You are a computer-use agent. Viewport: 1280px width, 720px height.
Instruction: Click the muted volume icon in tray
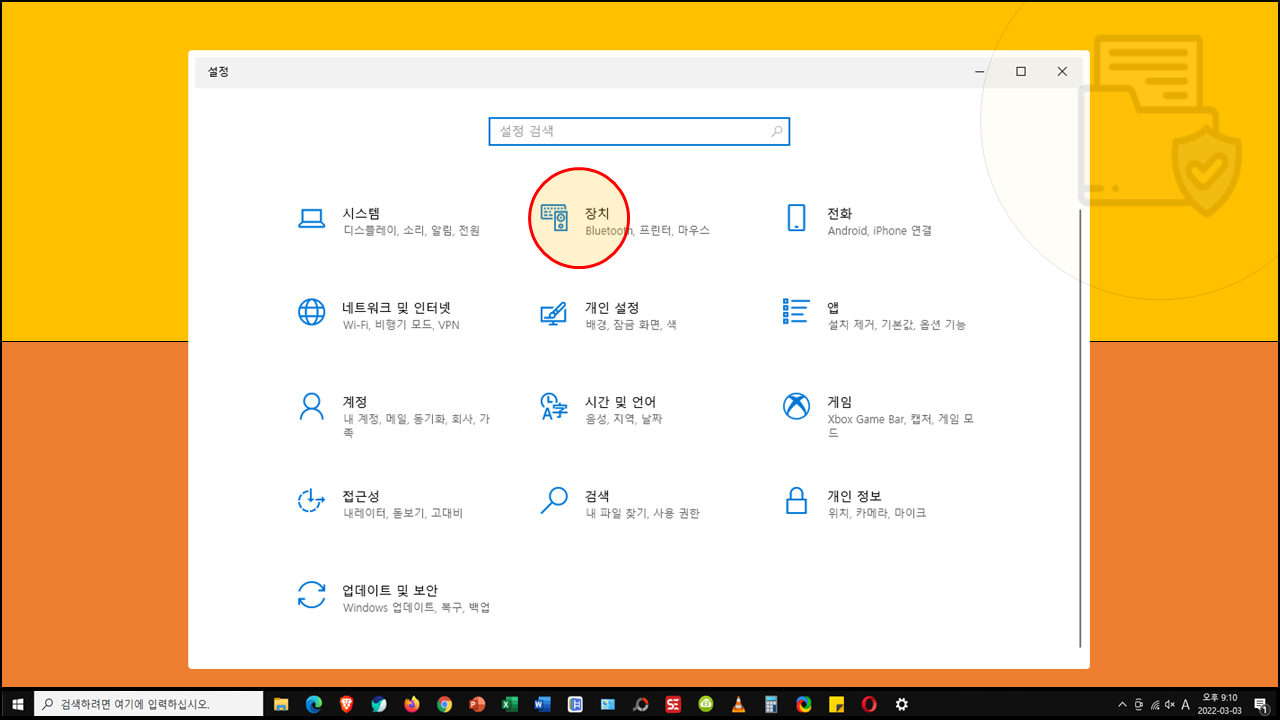pos(1171,704)
